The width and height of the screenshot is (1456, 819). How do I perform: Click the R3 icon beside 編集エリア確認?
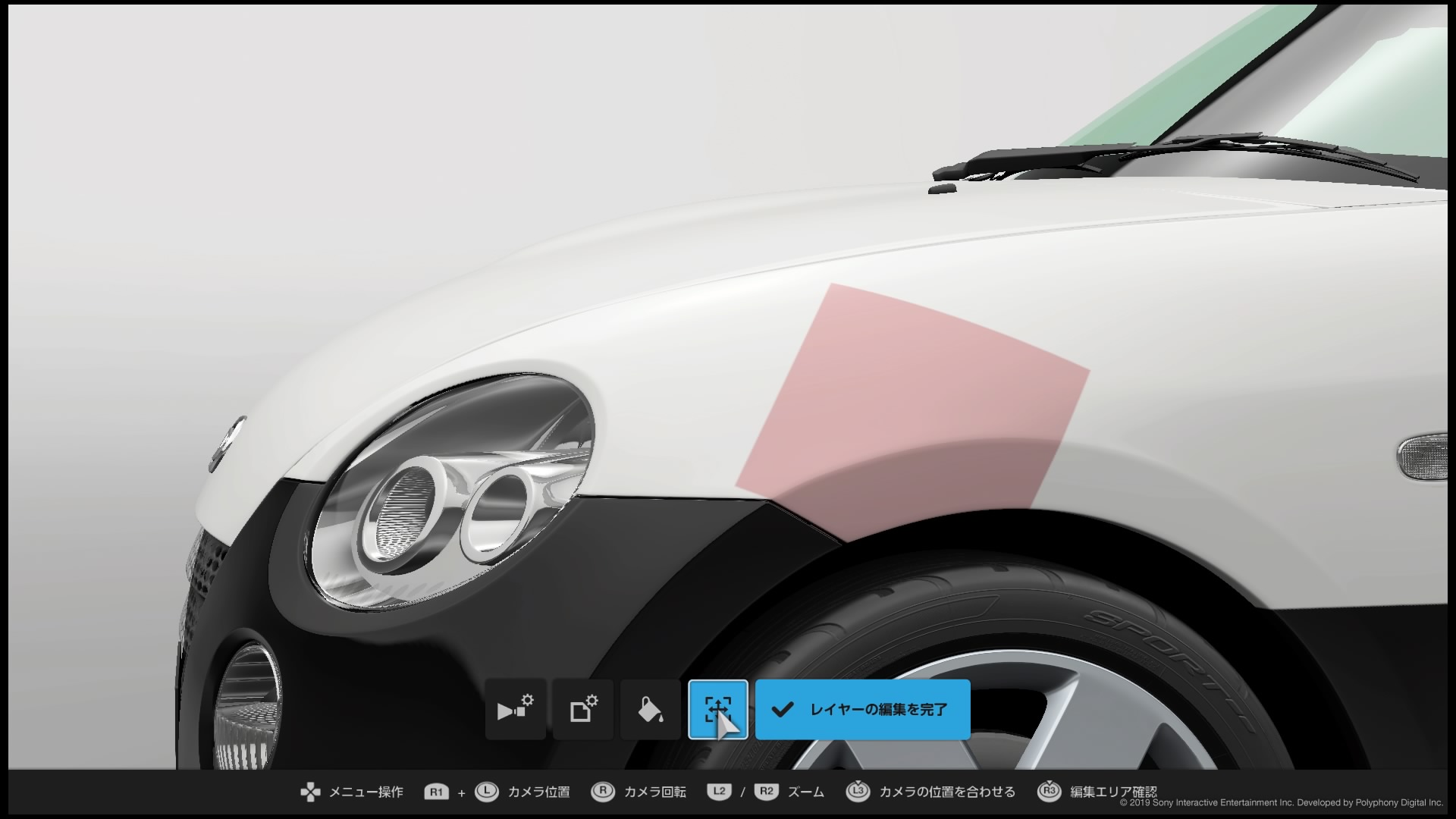[1048, 791]
